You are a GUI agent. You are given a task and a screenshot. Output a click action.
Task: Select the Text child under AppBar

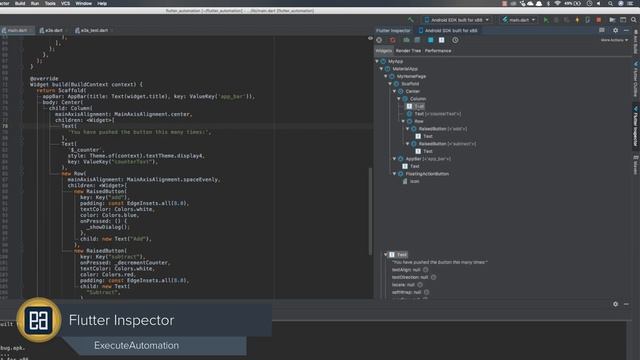[411, 166]
